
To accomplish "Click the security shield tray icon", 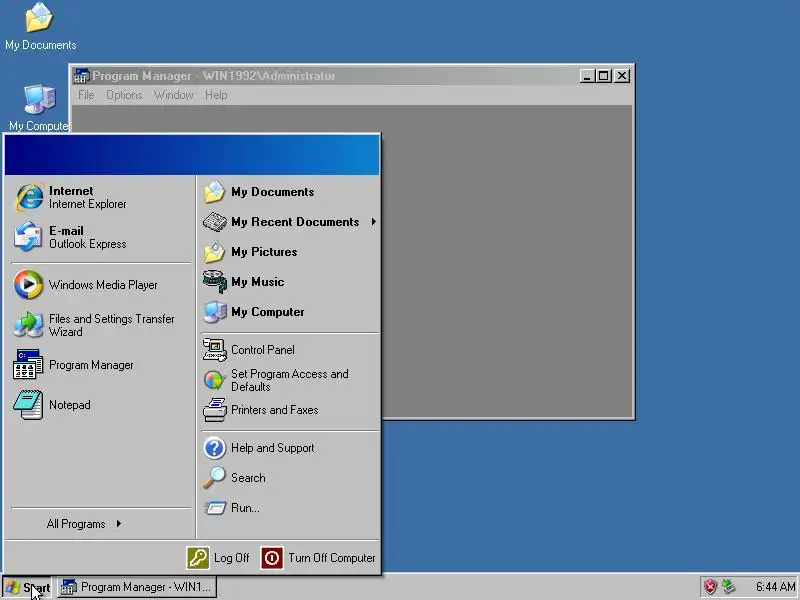I will tap(710, 587).
